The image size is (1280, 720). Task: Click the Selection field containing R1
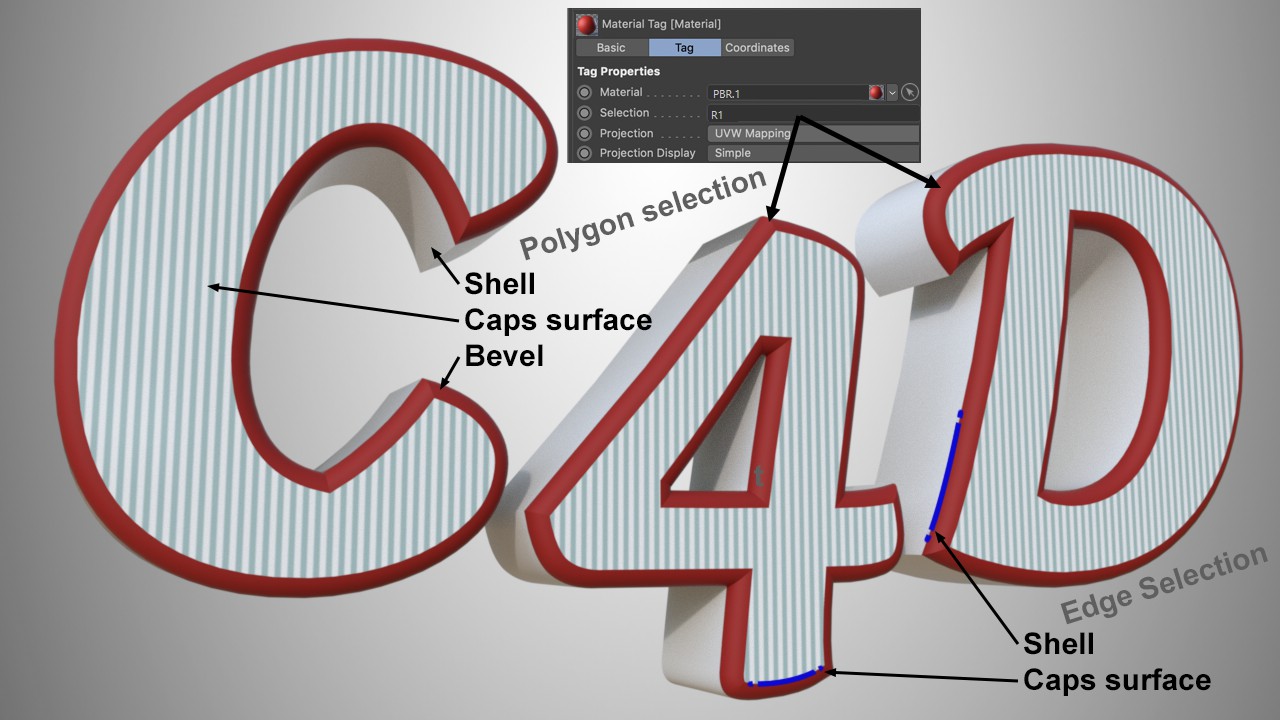pos(812,114)
